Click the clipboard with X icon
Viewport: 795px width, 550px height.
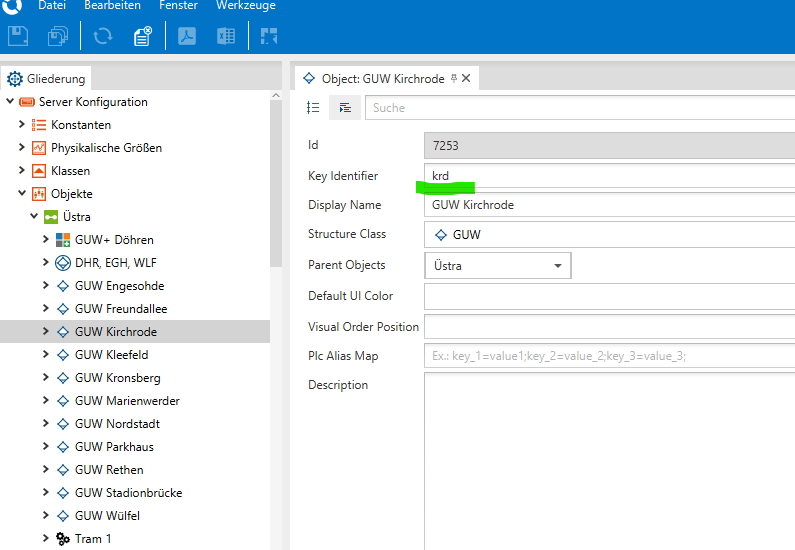143,36
